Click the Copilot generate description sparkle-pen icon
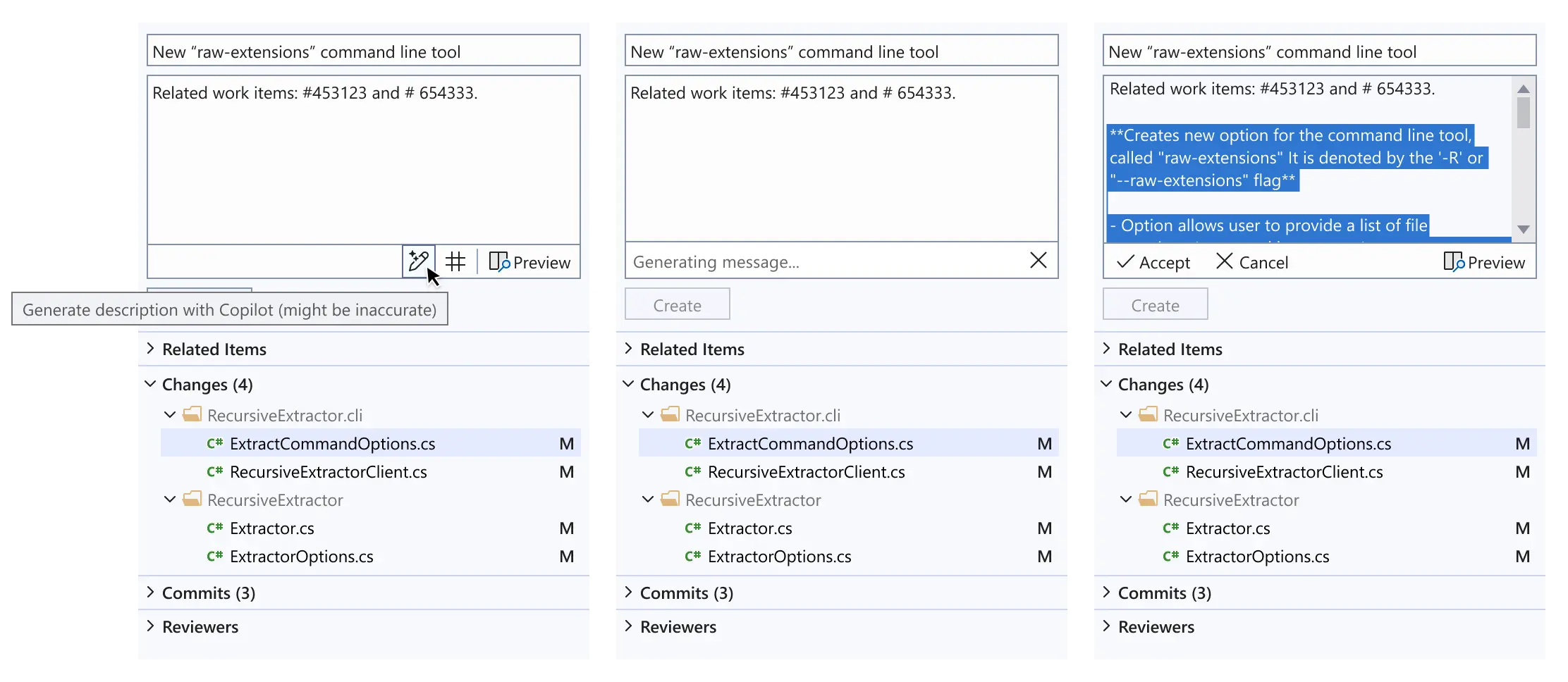This screenshot has width=1568, height=682. pos(418,261)
